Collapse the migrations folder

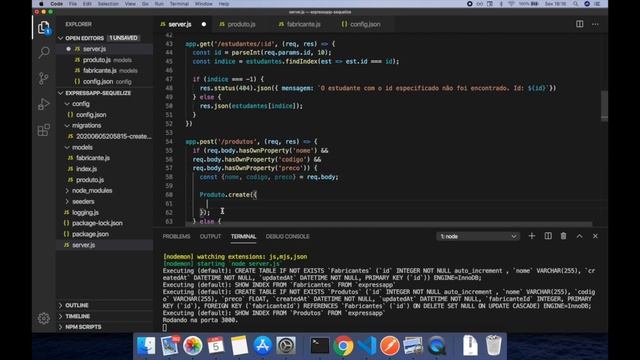(67, 126)
